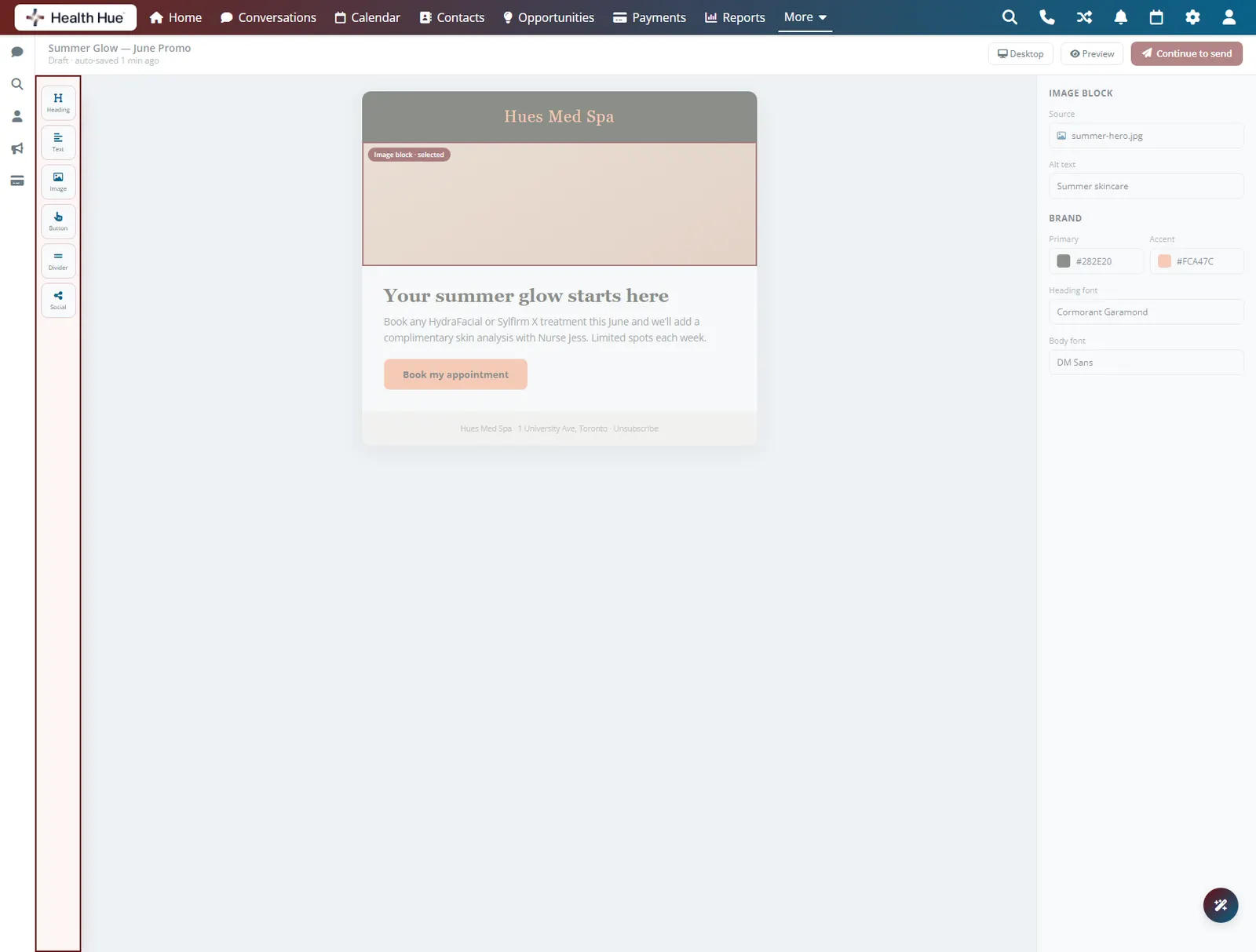Expand the More dropdown menu
Viewport: 1256px width, 952px height.
[x=805, y=17]
